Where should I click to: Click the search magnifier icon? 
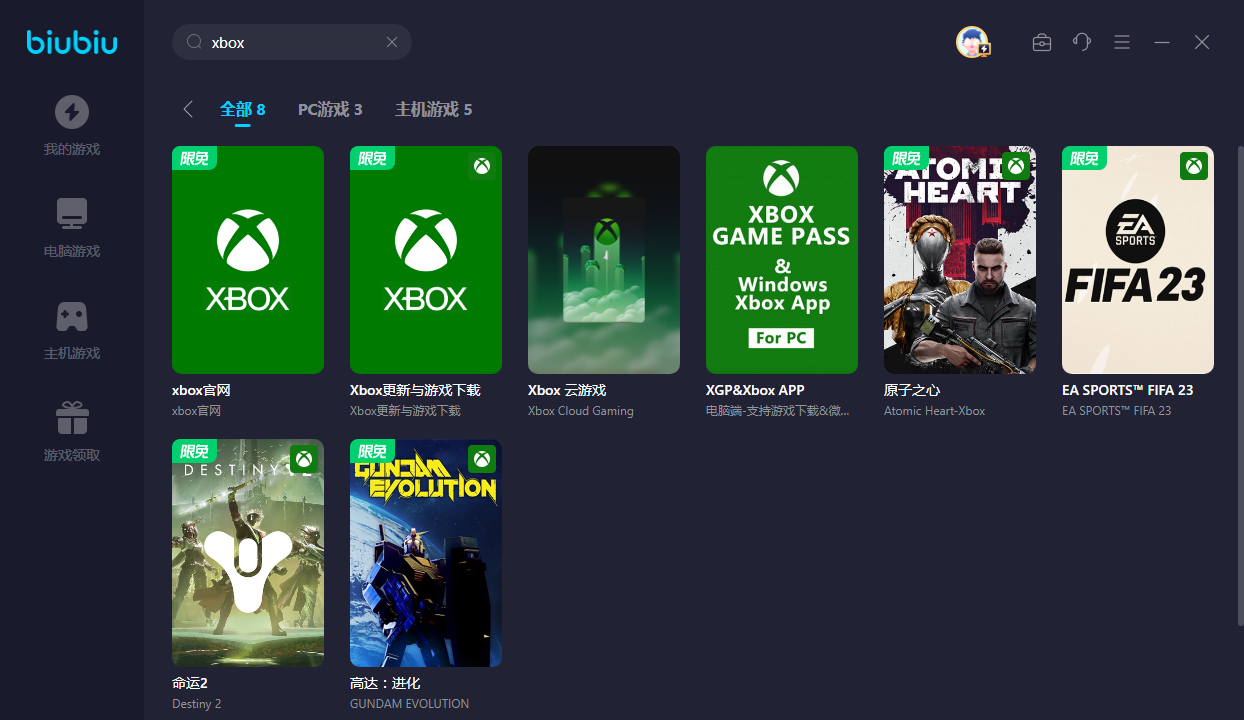(195, 42)
